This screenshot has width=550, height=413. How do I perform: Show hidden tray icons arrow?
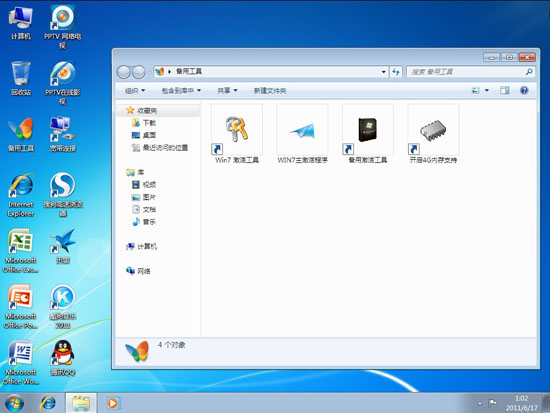tap(480, 404)
